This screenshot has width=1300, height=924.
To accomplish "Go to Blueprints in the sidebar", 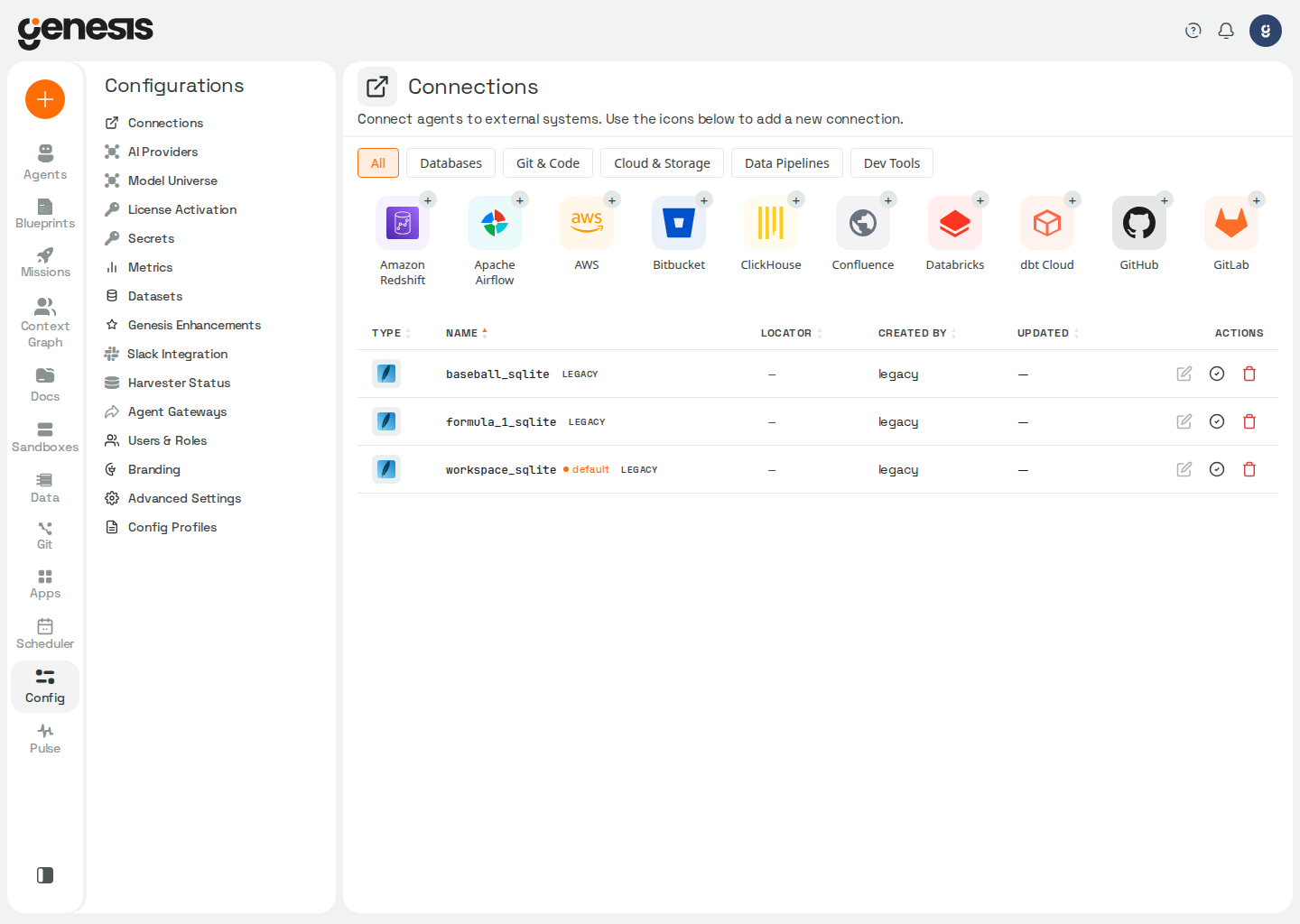I will coord(45,214).
